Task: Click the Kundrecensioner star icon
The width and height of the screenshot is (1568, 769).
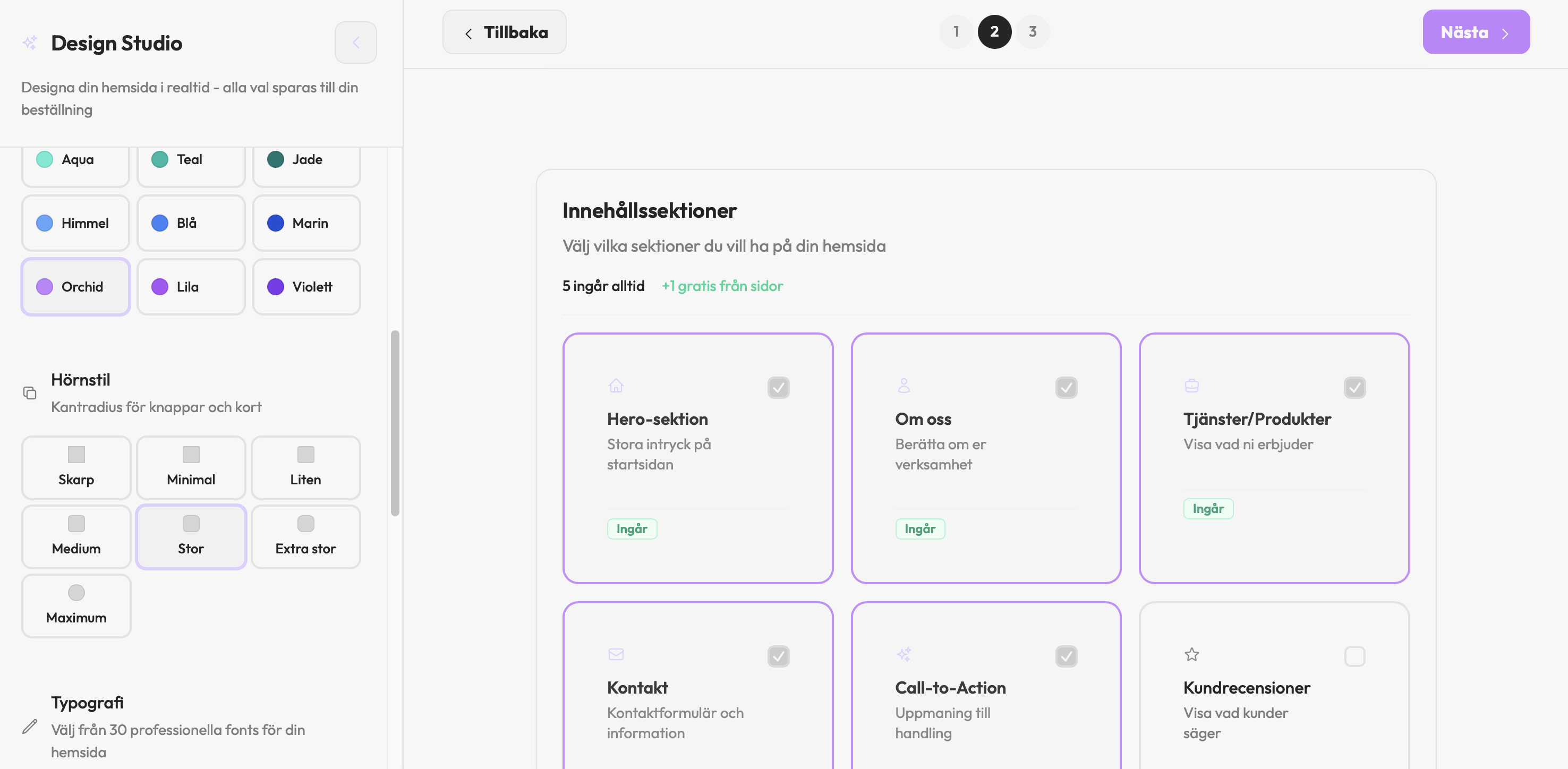Action: coord(1192,655)
